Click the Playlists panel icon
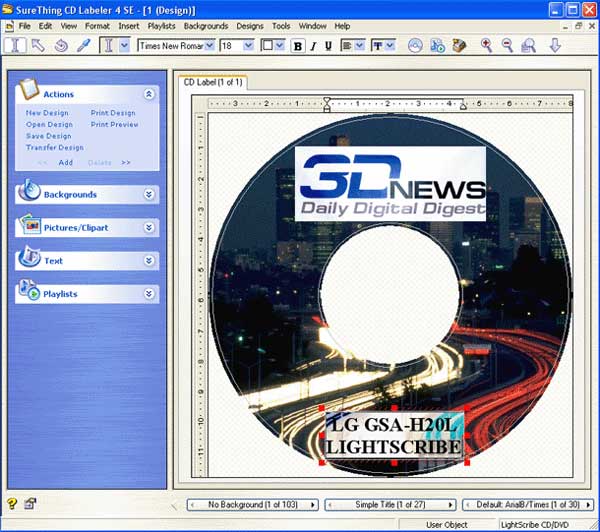This screenshot has height=532, width=600. (29, 290)
